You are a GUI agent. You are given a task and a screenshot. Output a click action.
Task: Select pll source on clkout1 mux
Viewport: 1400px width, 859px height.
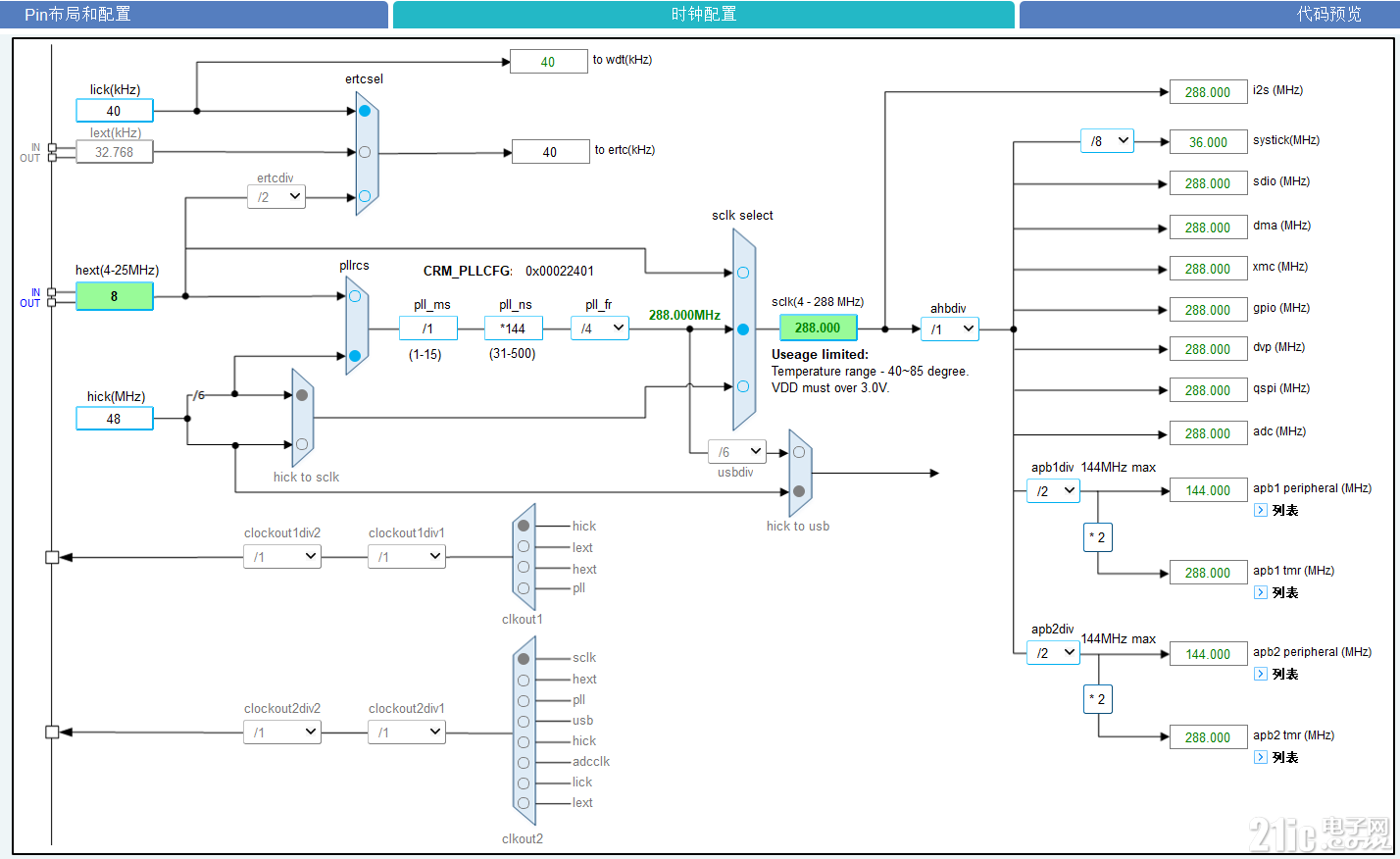[x=524, y=588]
